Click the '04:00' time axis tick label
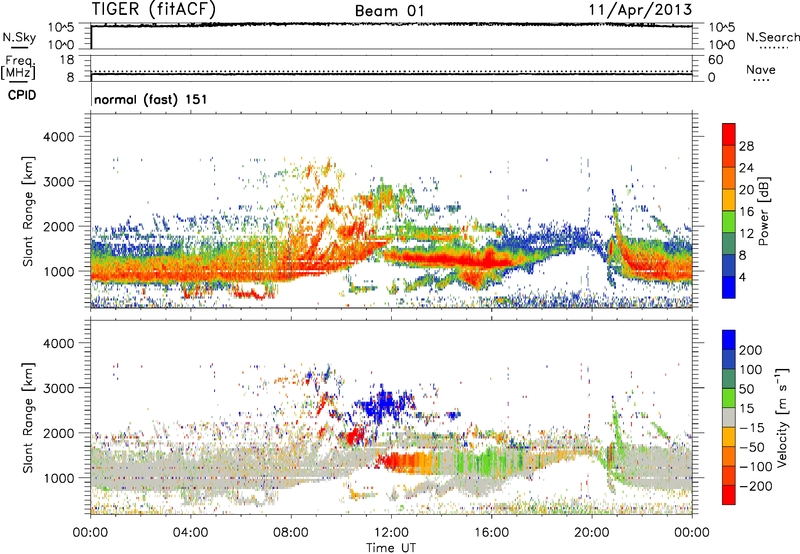 (191, 533)
